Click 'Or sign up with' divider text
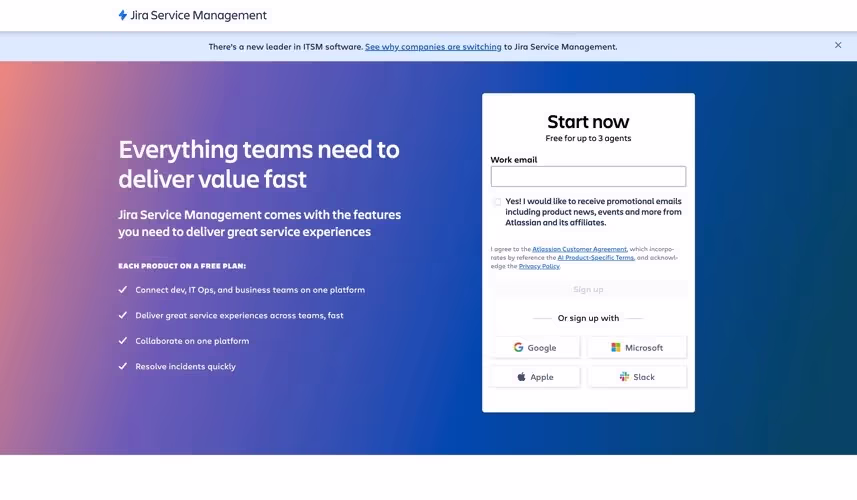The image size is (857, 500). [x=588, y=318]
